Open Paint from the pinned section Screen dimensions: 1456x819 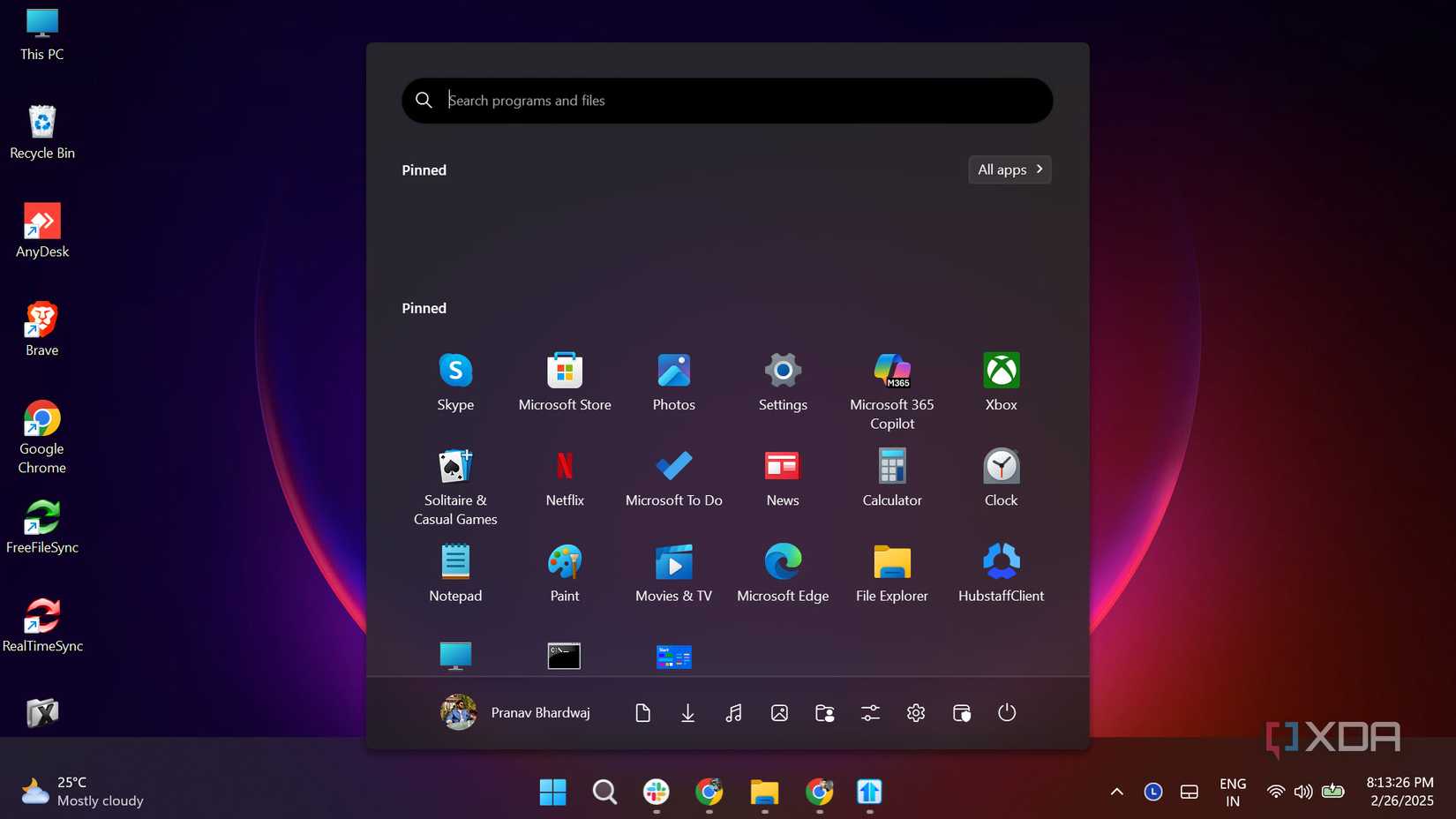564,569
